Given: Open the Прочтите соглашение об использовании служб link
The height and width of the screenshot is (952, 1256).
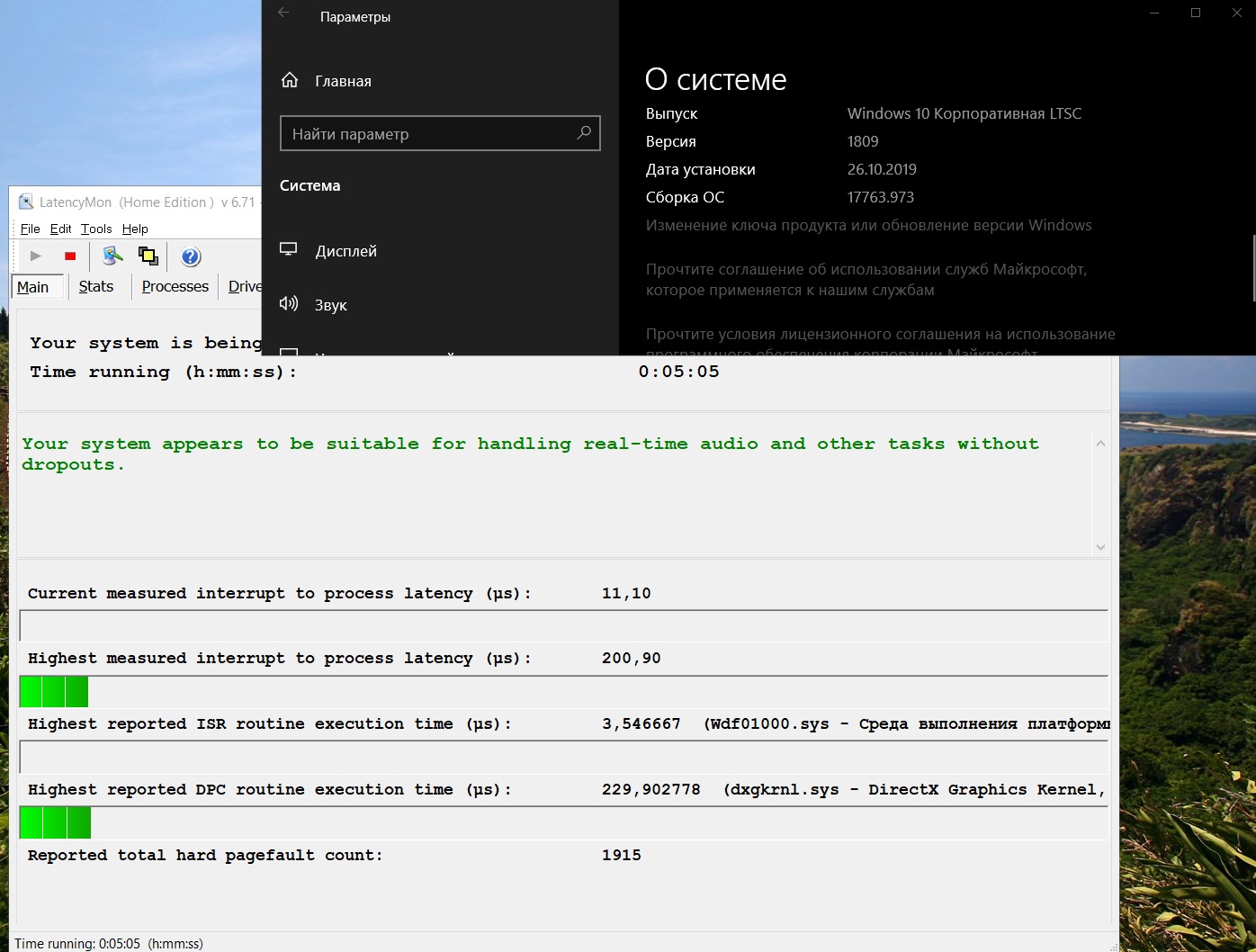Looking at the screenshot, I should coord(866,280).
